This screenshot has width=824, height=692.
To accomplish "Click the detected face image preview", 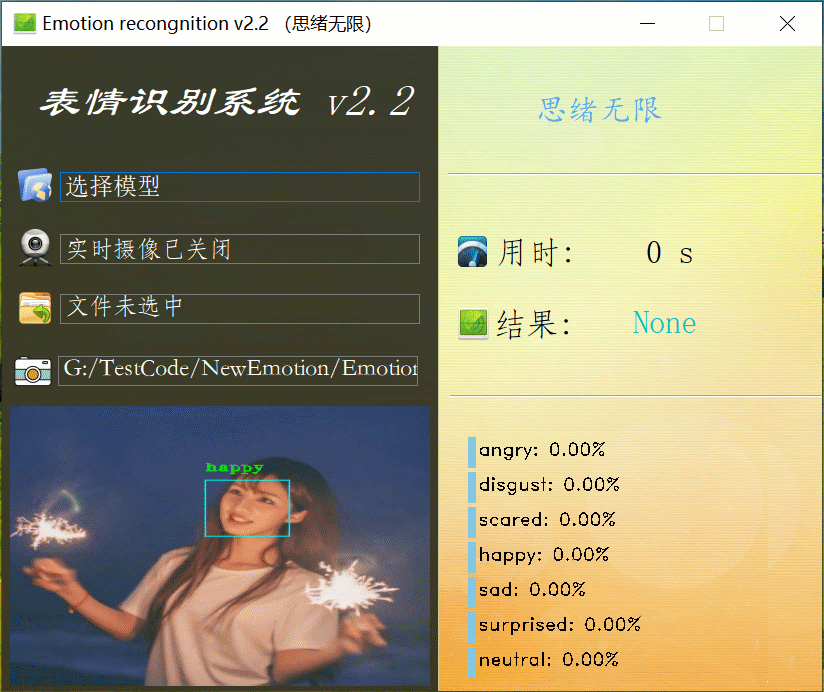I will coord(220,546).
